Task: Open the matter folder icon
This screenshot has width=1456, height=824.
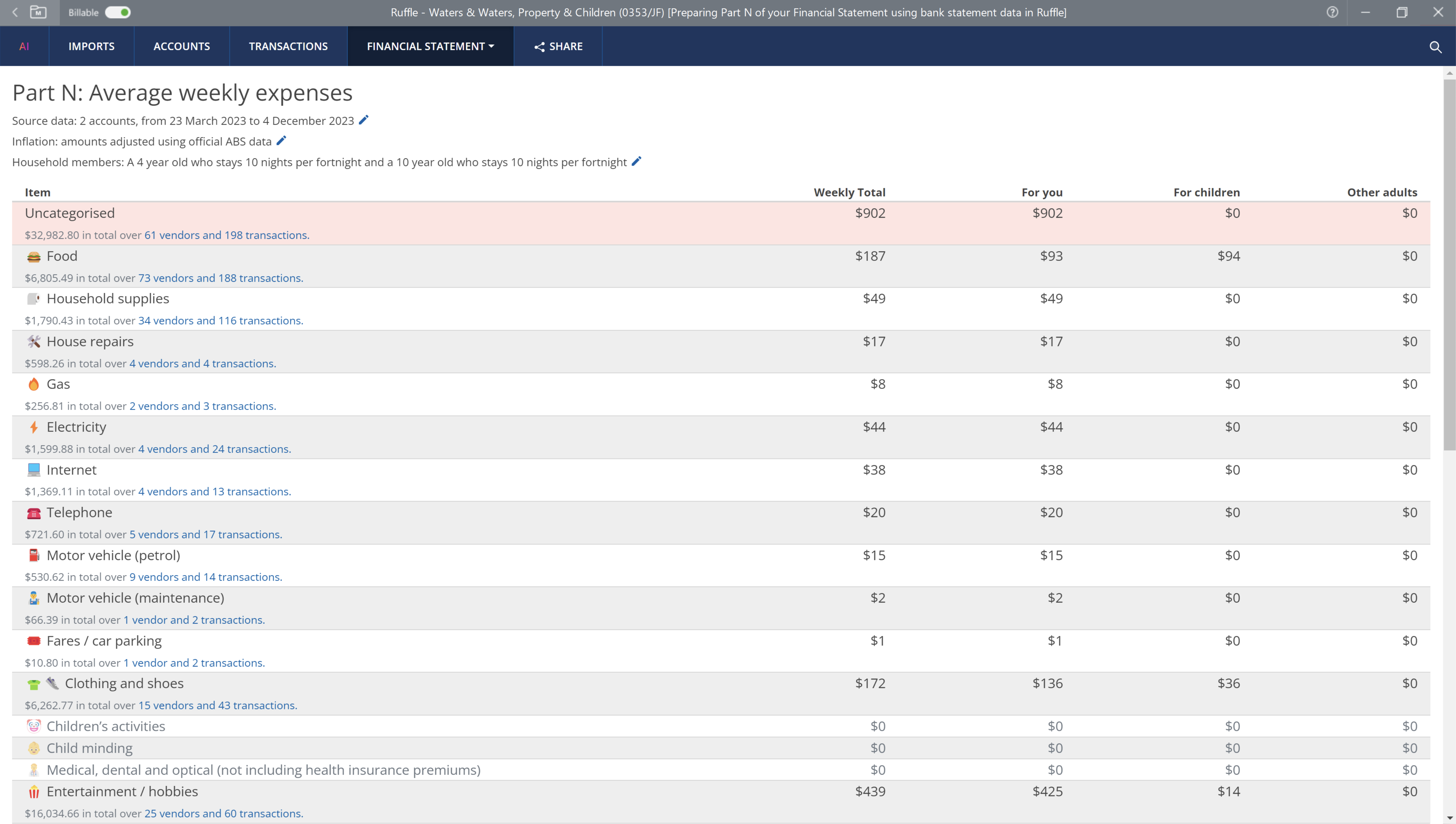Action: coord(38,12)
